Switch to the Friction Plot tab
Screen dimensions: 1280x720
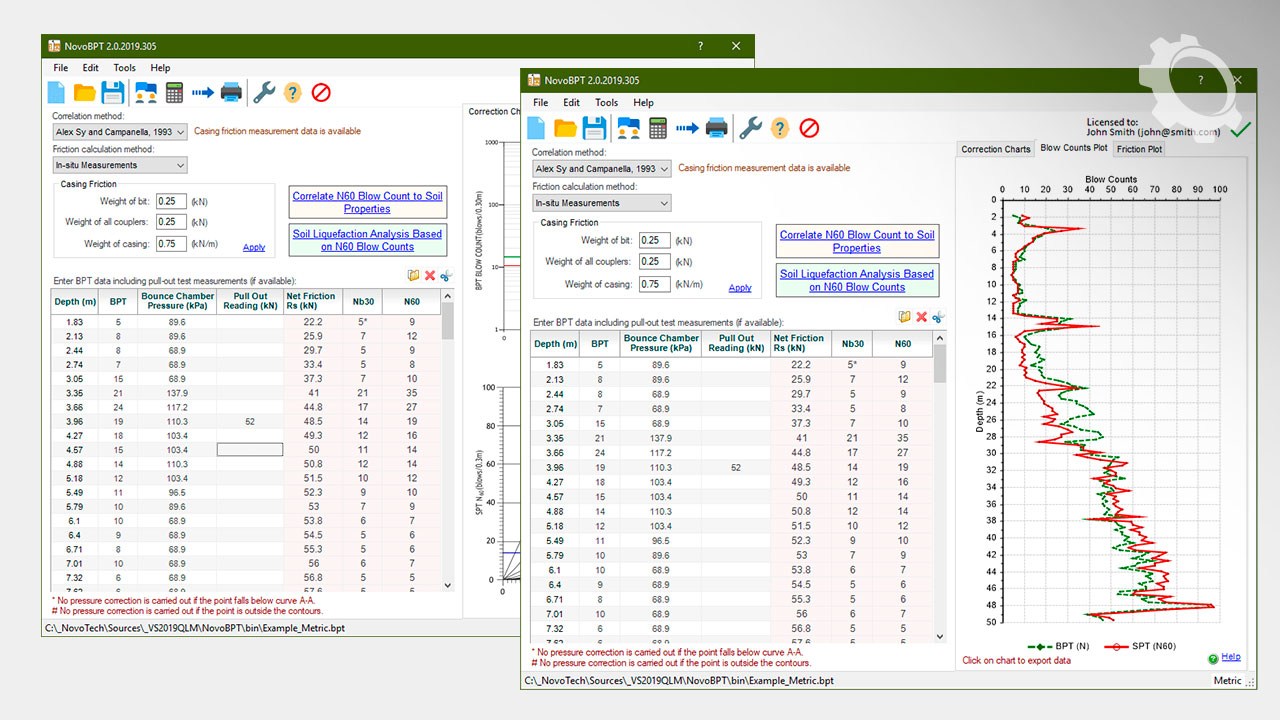click(x=1139, y=149)
